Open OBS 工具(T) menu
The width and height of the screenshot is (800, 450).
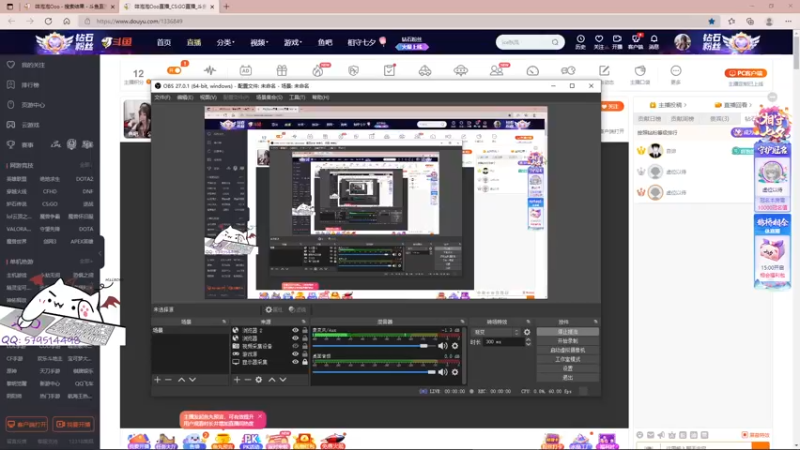click(x=297, y=97)
